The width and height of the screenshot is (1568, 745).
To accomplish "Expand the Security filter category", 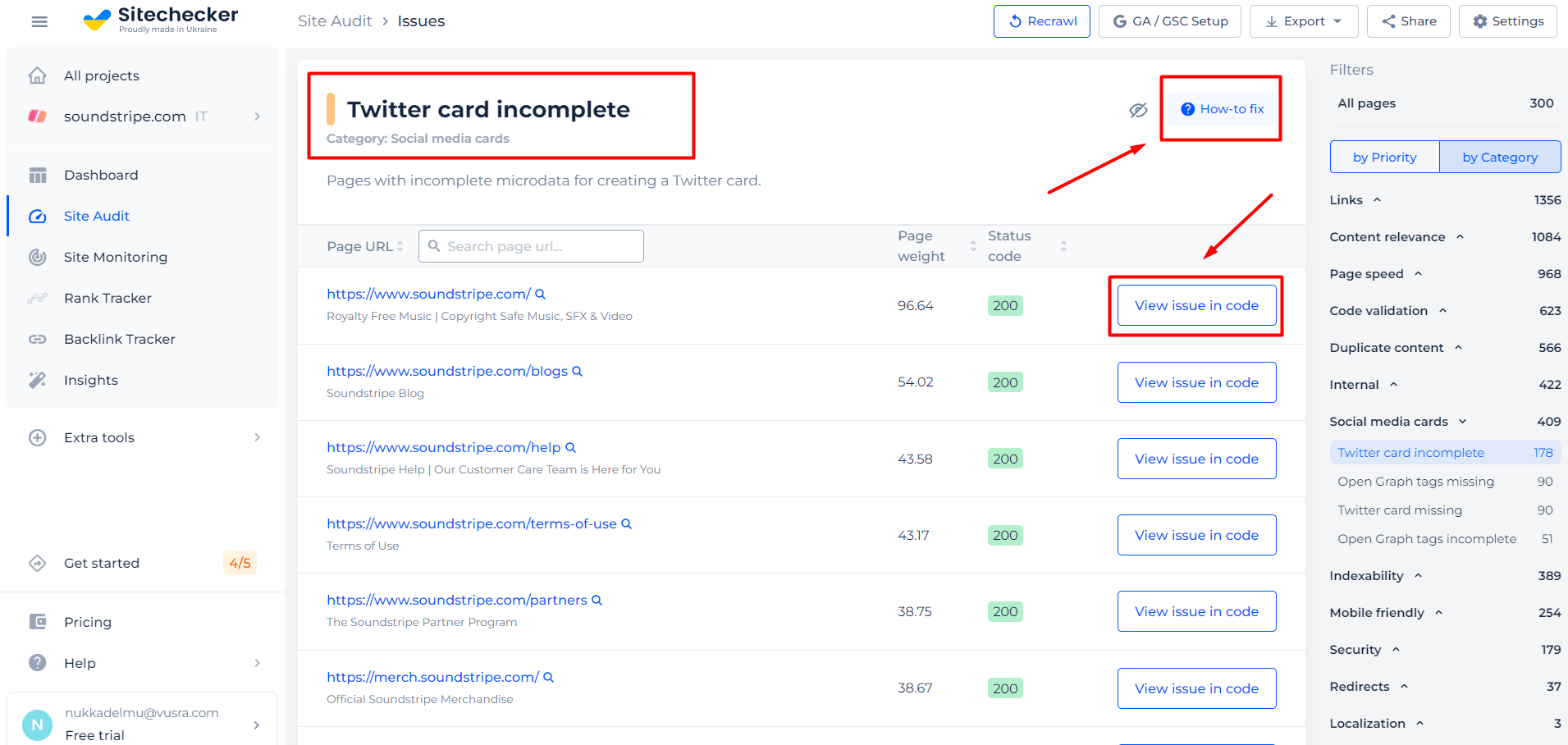I will [1396, 650].
